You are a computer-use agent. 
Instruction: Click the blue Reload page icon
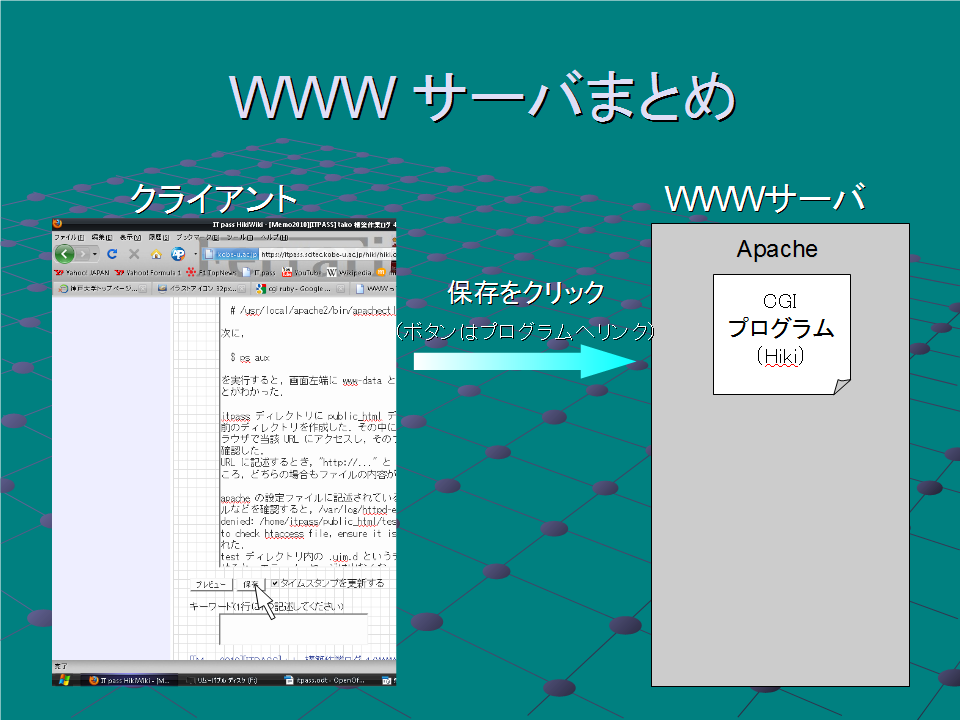pos(113,254)
